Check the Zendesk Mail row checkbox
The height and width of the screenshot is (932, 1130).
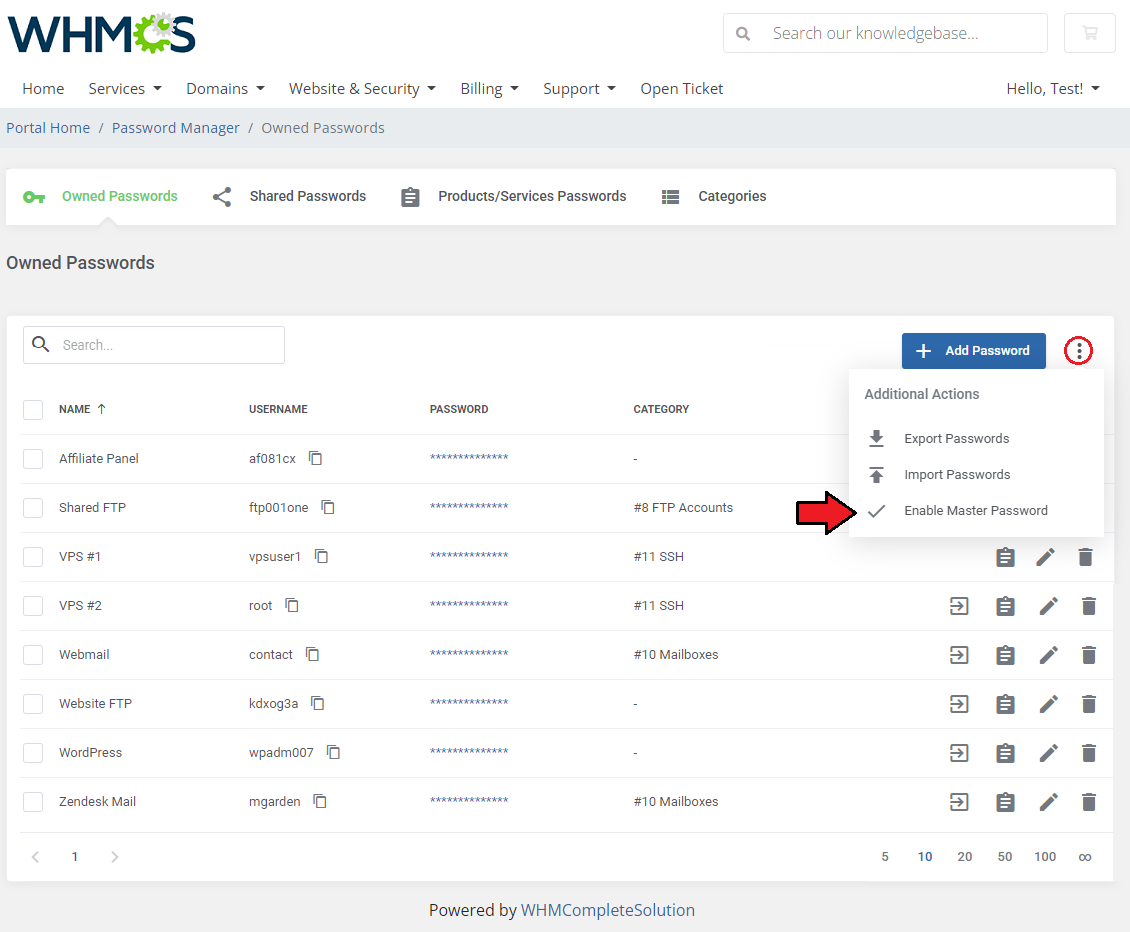tap(33, 802)
